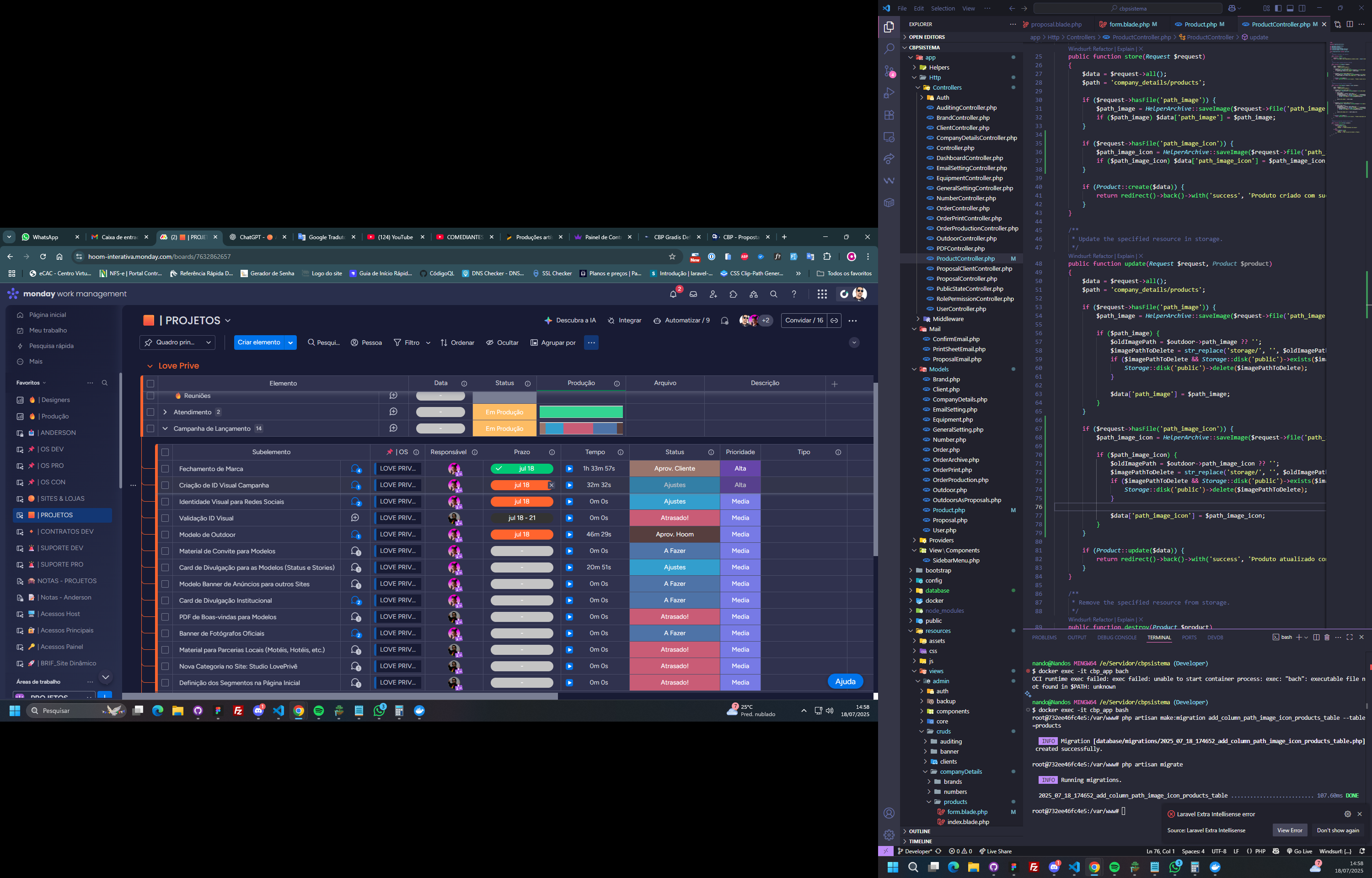The height and width of the screenshot is (878, 1372).
Task: Click the invite members icon in monday header
Action: tap(713, 294)
